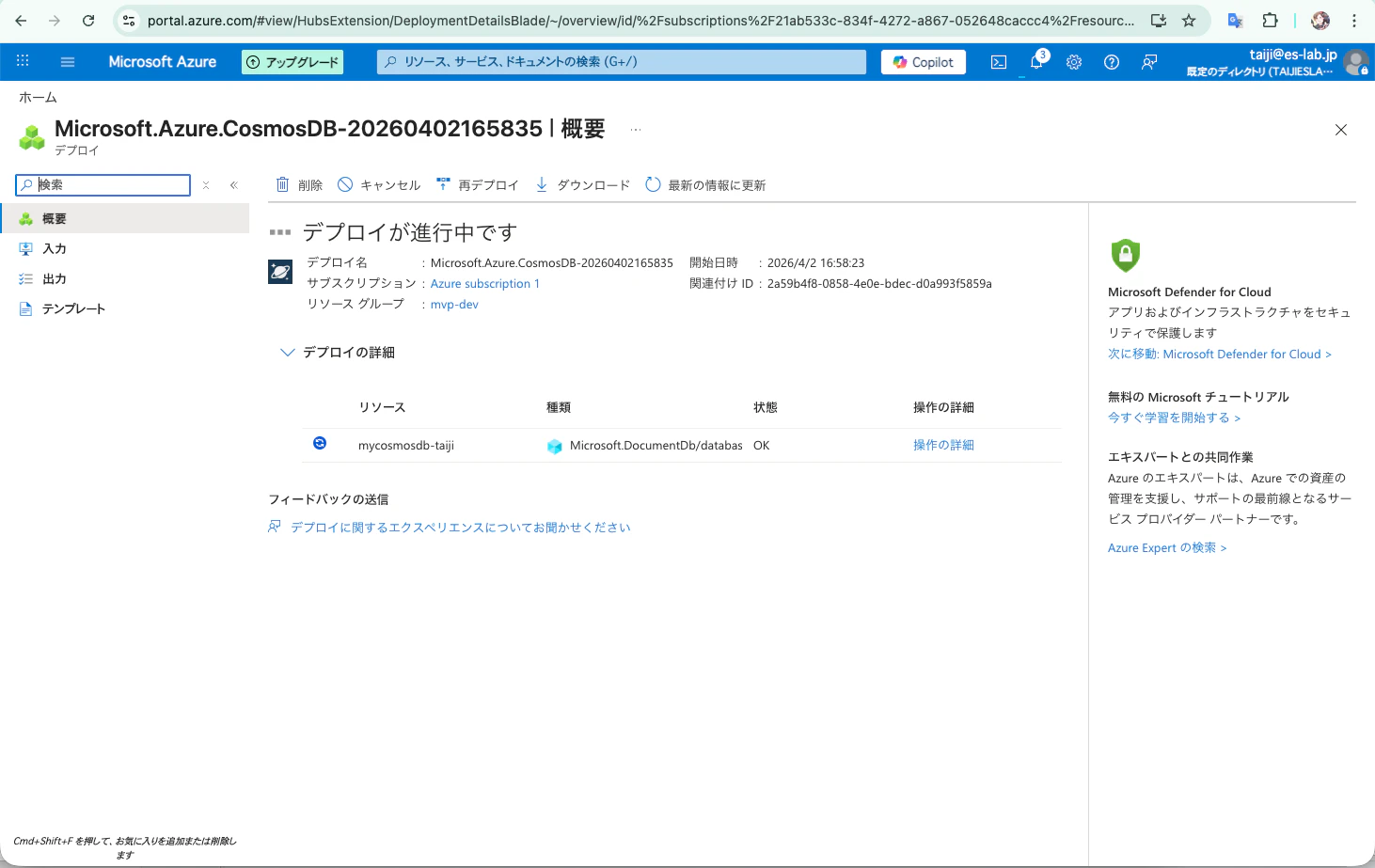The height and width of the screenshot is (868, 1375).
Task: Click the Google Translate icon in address bar
Action: click(1236, 21)
